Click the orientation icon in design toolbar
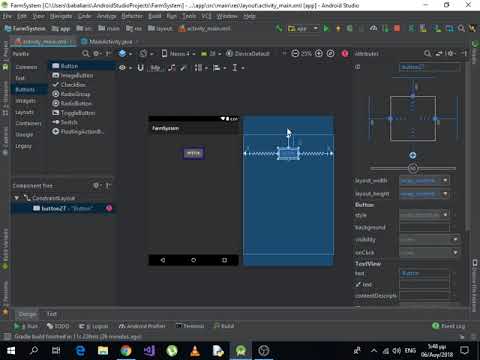The width and height of the screenshot is (480, 360). tap(143, 54)
